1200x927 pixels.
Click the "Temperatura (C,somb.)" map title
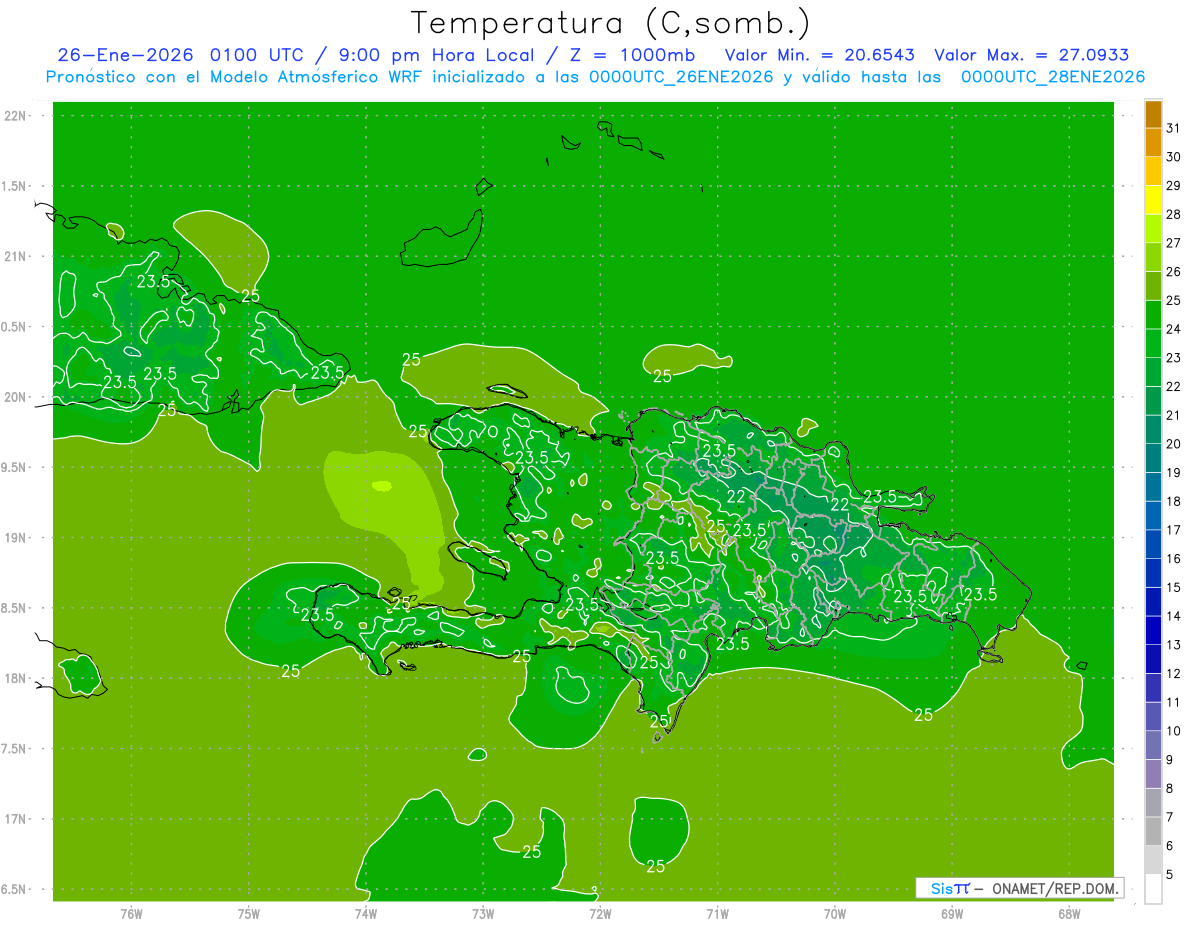pyautogui.click(x=611, y=23)
